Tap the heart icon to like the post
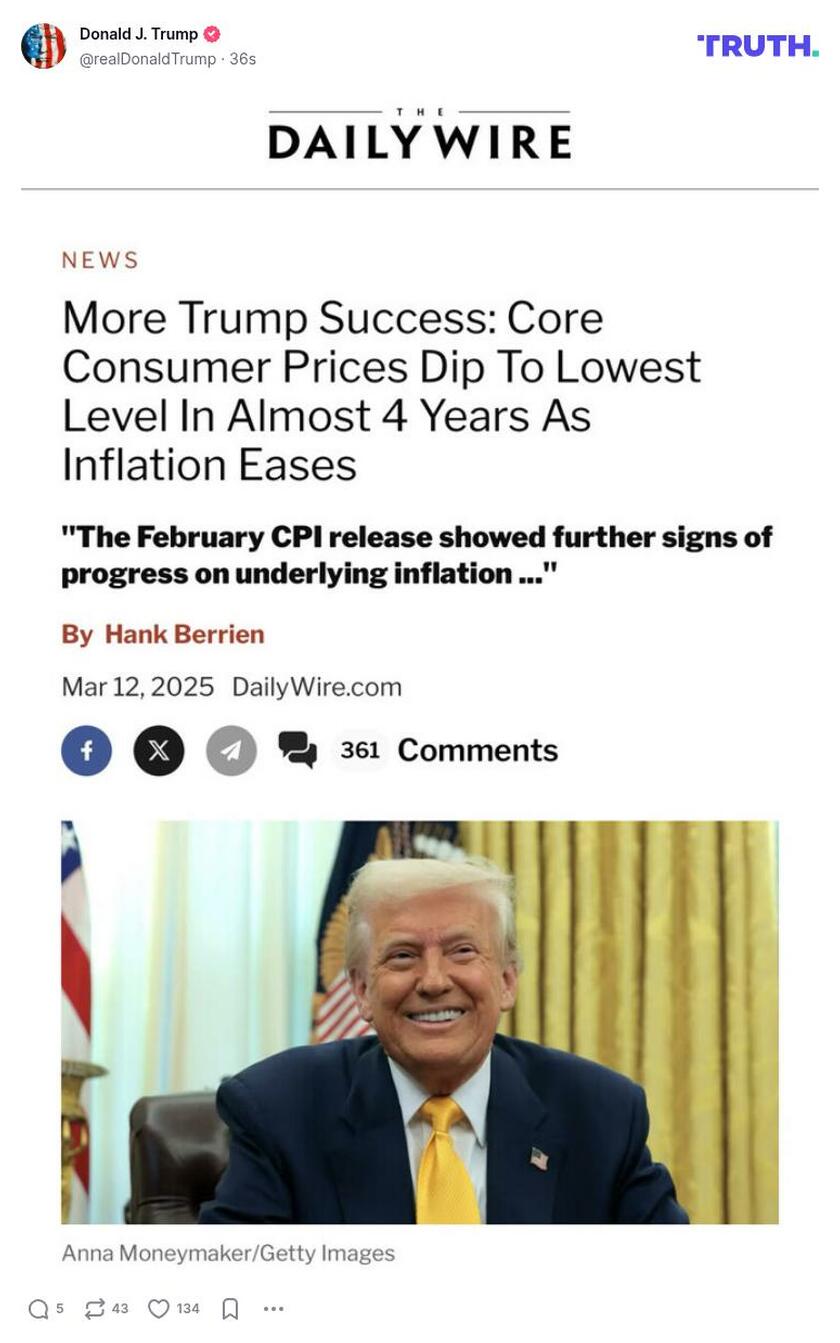The height and width of the screenshot is (1343, 840). point(160,1308)
